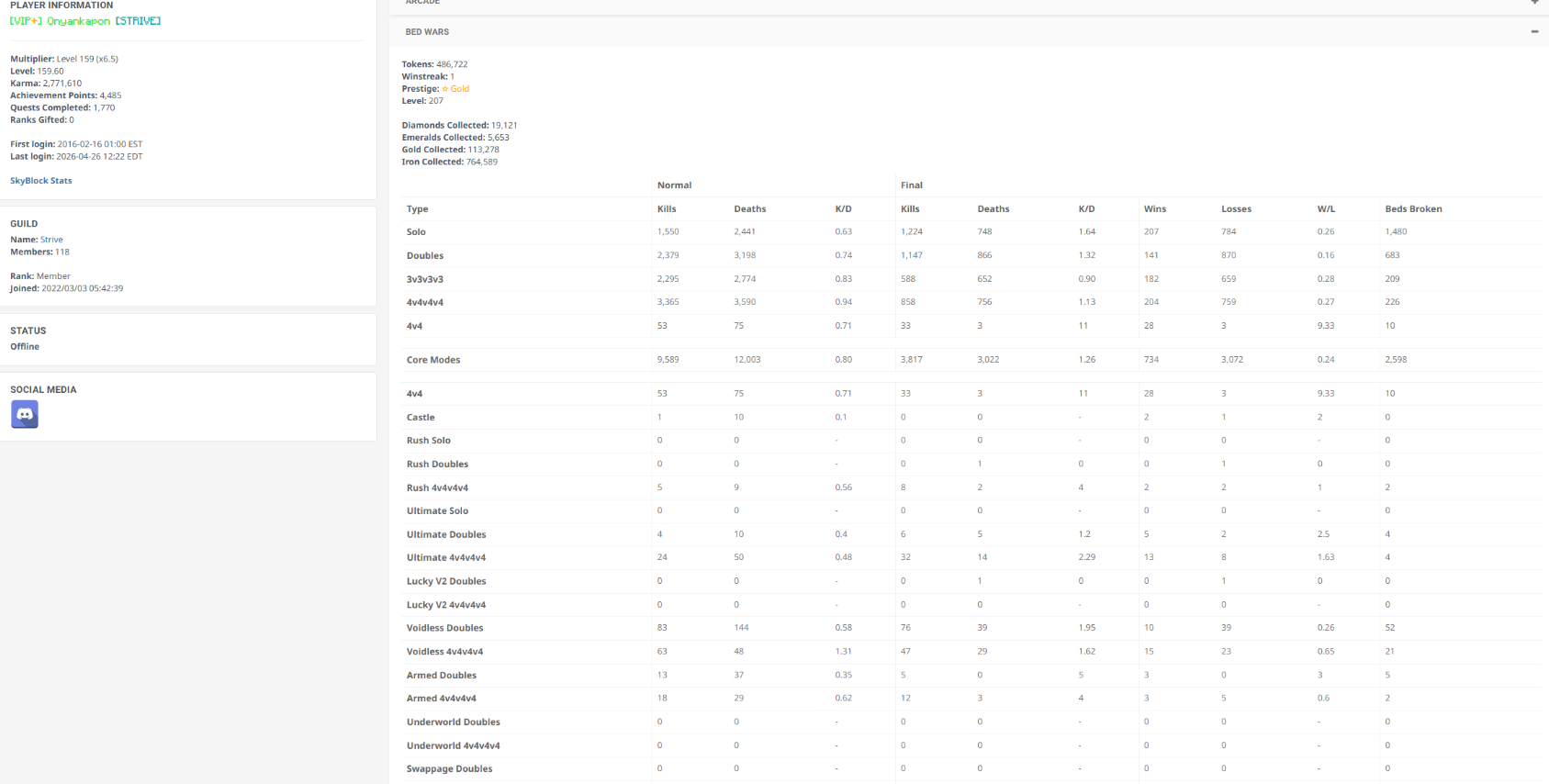Open the Discord social media icon

25,414
